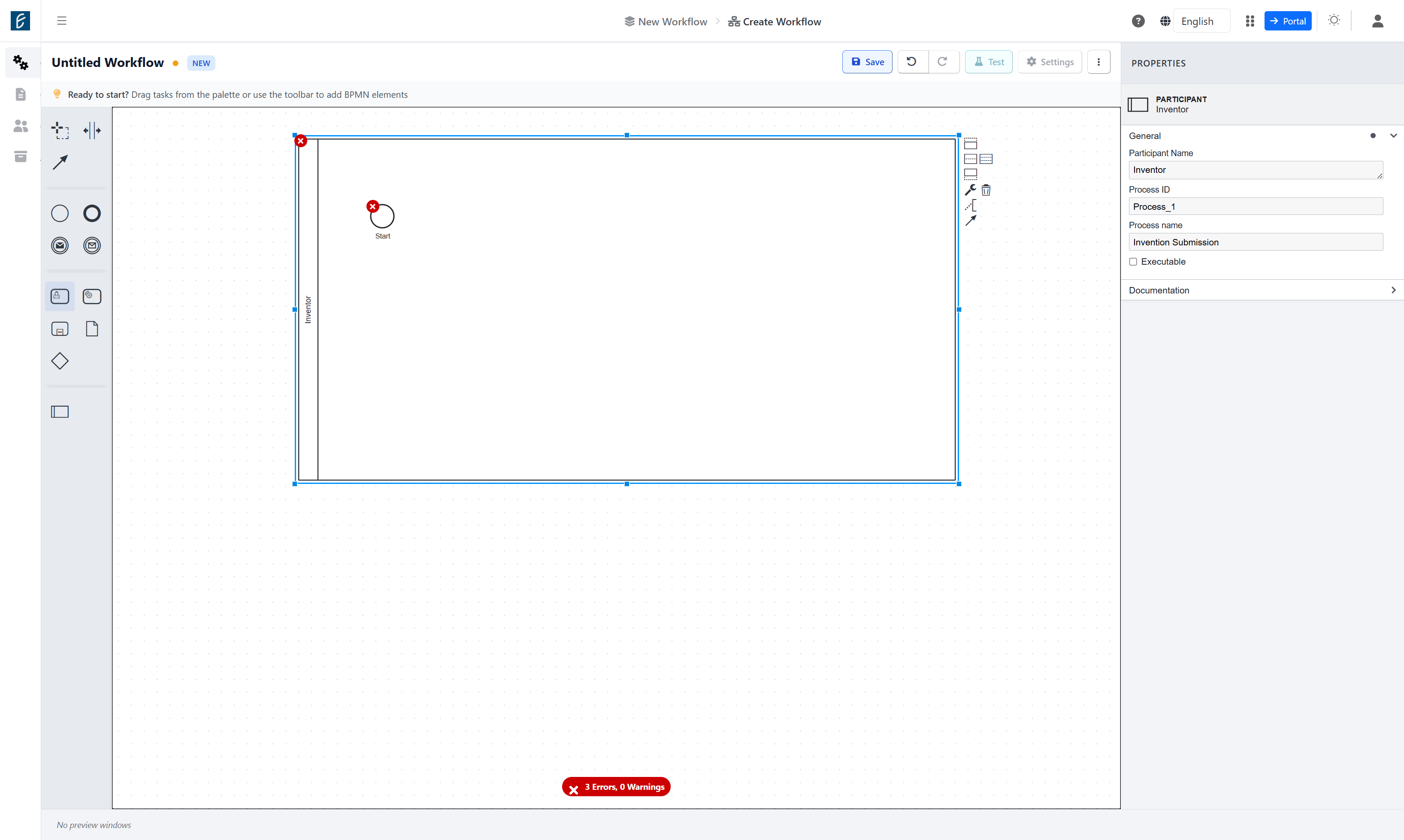
Task: Choose the message catch event with outlined envelope
Action: pos(92,246)
